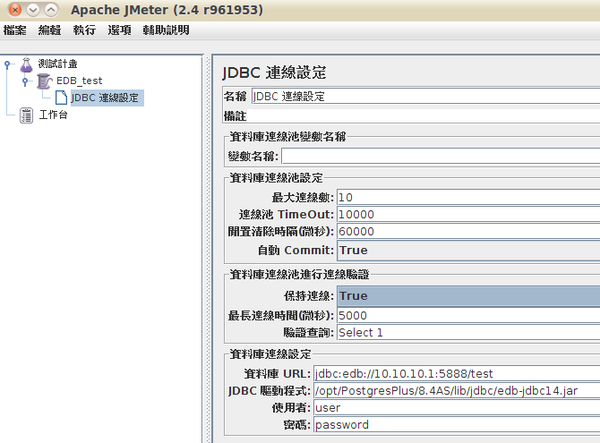Open the 保持連線 True dropdown

click(468, 296)
